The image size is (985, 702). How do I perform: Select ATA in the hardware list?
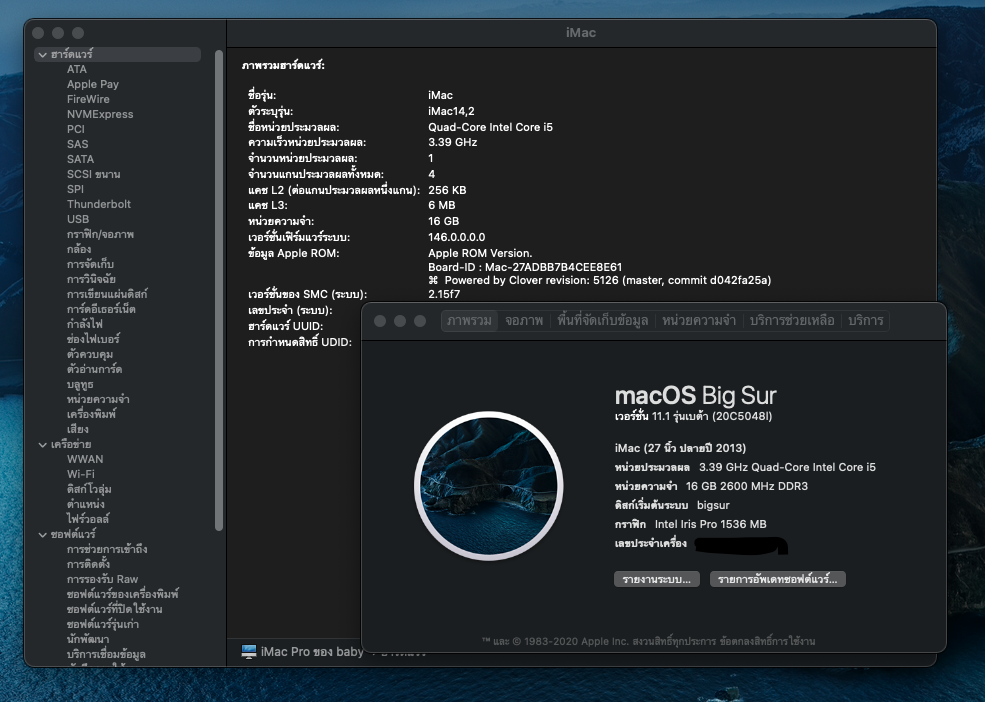[77, 69]
